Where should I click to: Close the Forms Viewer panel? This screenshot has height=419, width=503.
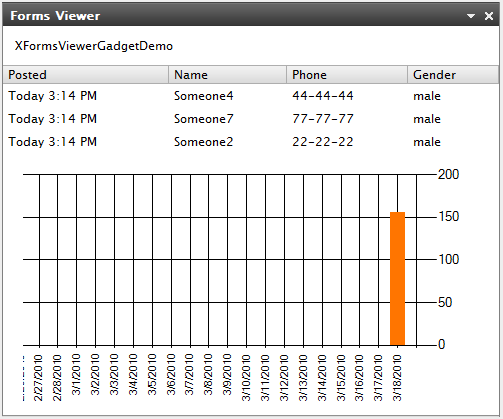(x=489, y=16)
